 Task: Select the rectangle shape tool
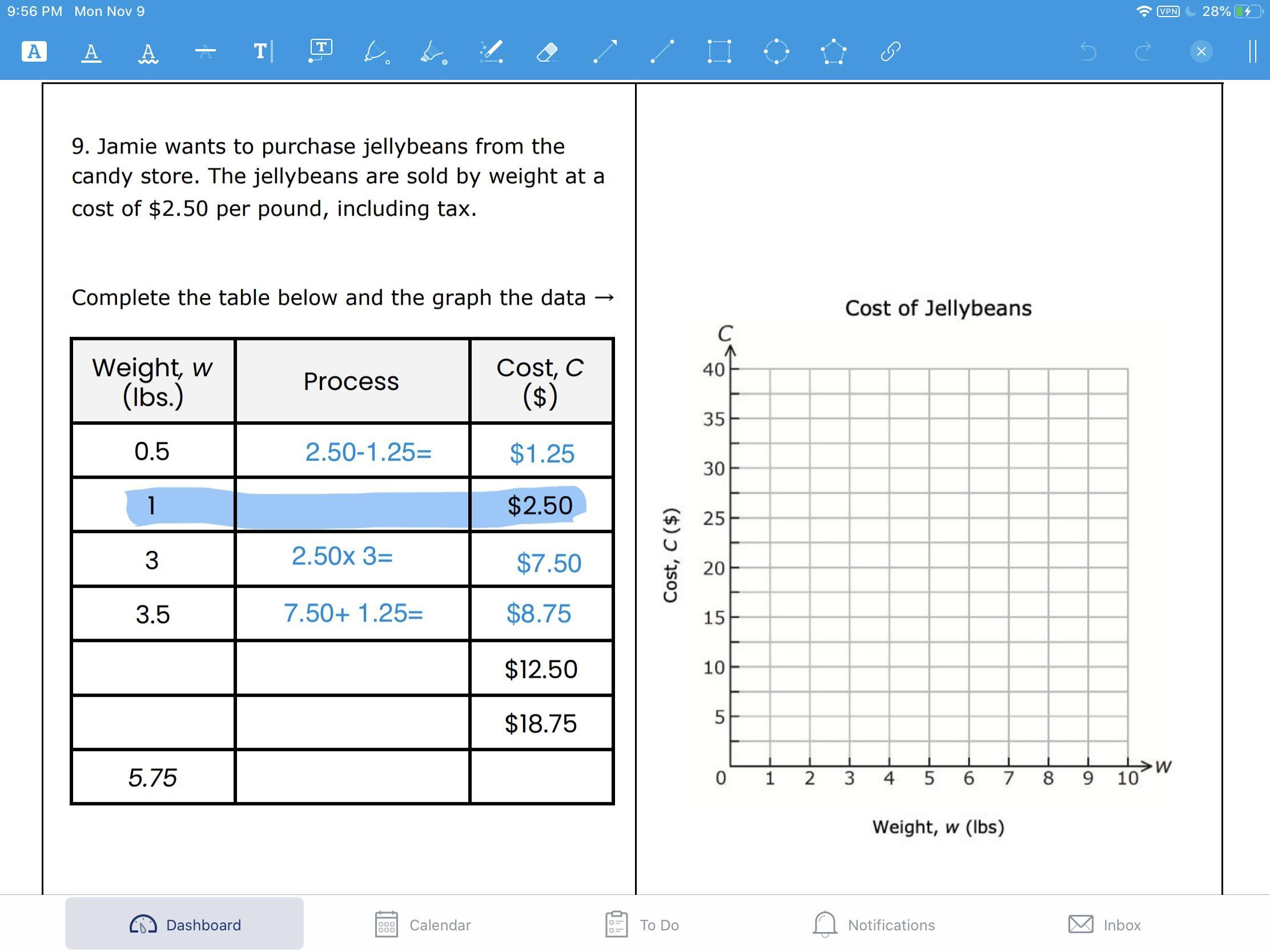719,51
